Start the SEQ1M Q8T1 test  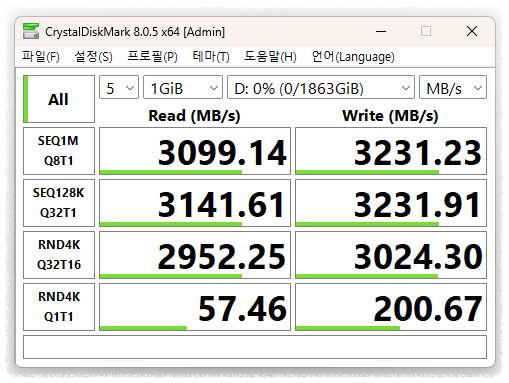pyautogui.click(x=59, y=151)
